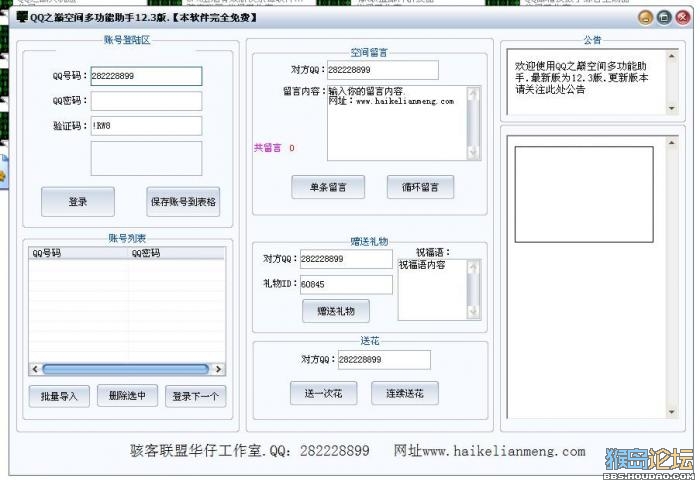Click the QQ密码 column header in account list
700x485 pixels.
(177, 253)
